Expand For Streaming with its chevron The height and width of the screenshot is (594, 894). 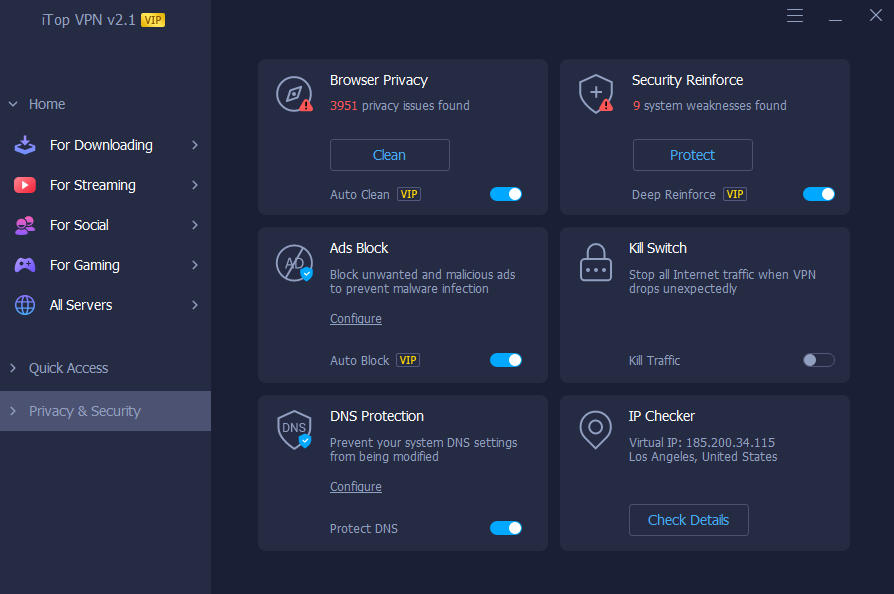click(x=195, y=185)
